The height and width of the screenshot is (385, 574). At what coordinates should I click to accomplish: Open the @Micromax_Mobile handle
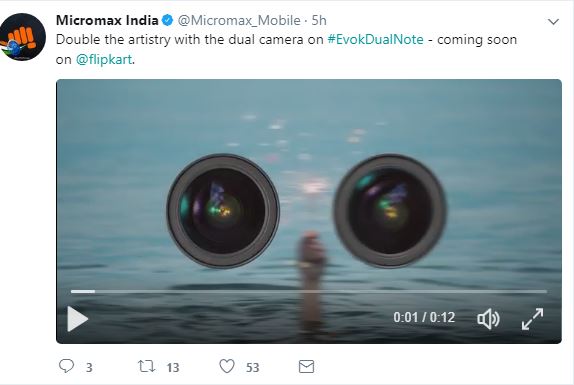(x=239, y=20)
